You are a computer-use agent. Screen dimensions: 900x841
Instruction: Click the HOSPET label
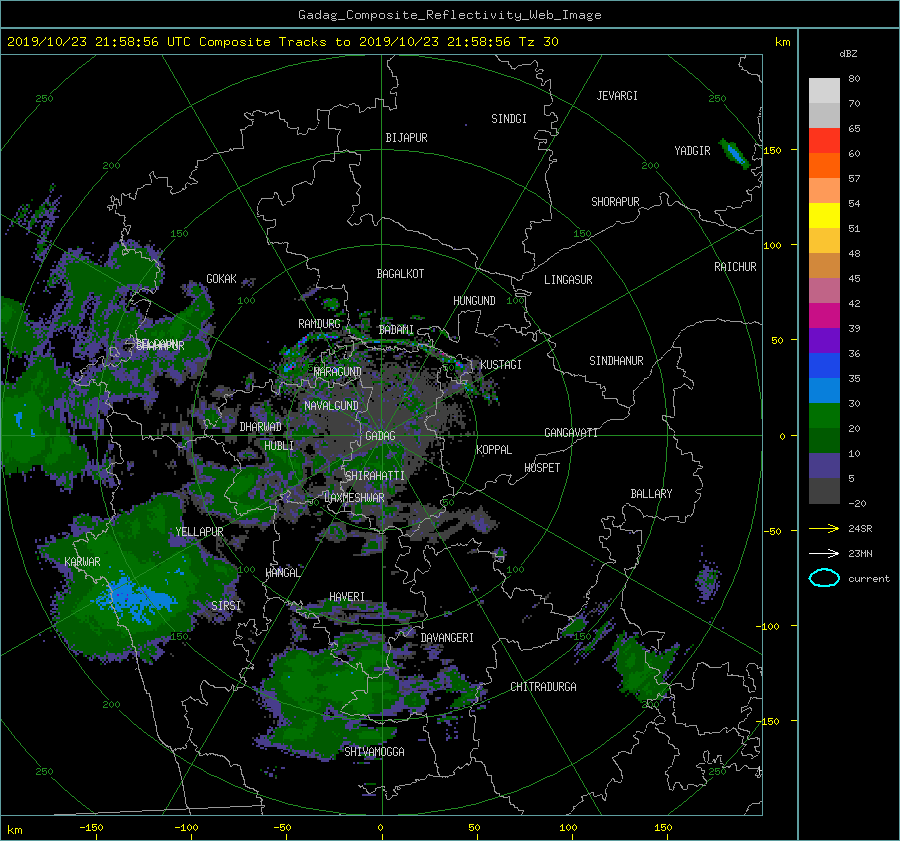point(542,468)
